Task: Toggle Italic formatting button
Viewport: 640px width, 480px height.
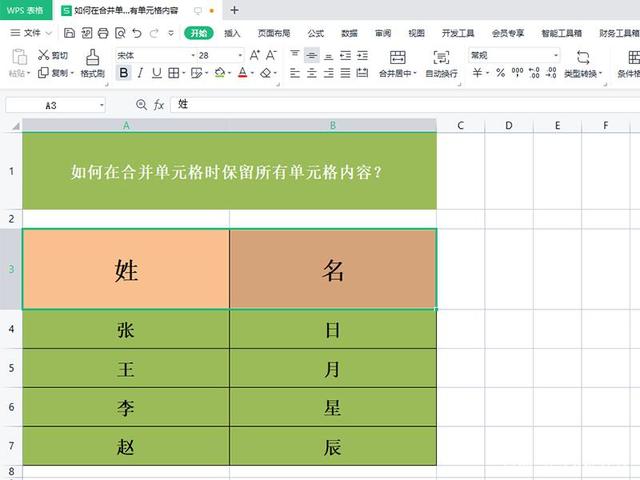Action: pyautogui.click(x=140, y=73)
